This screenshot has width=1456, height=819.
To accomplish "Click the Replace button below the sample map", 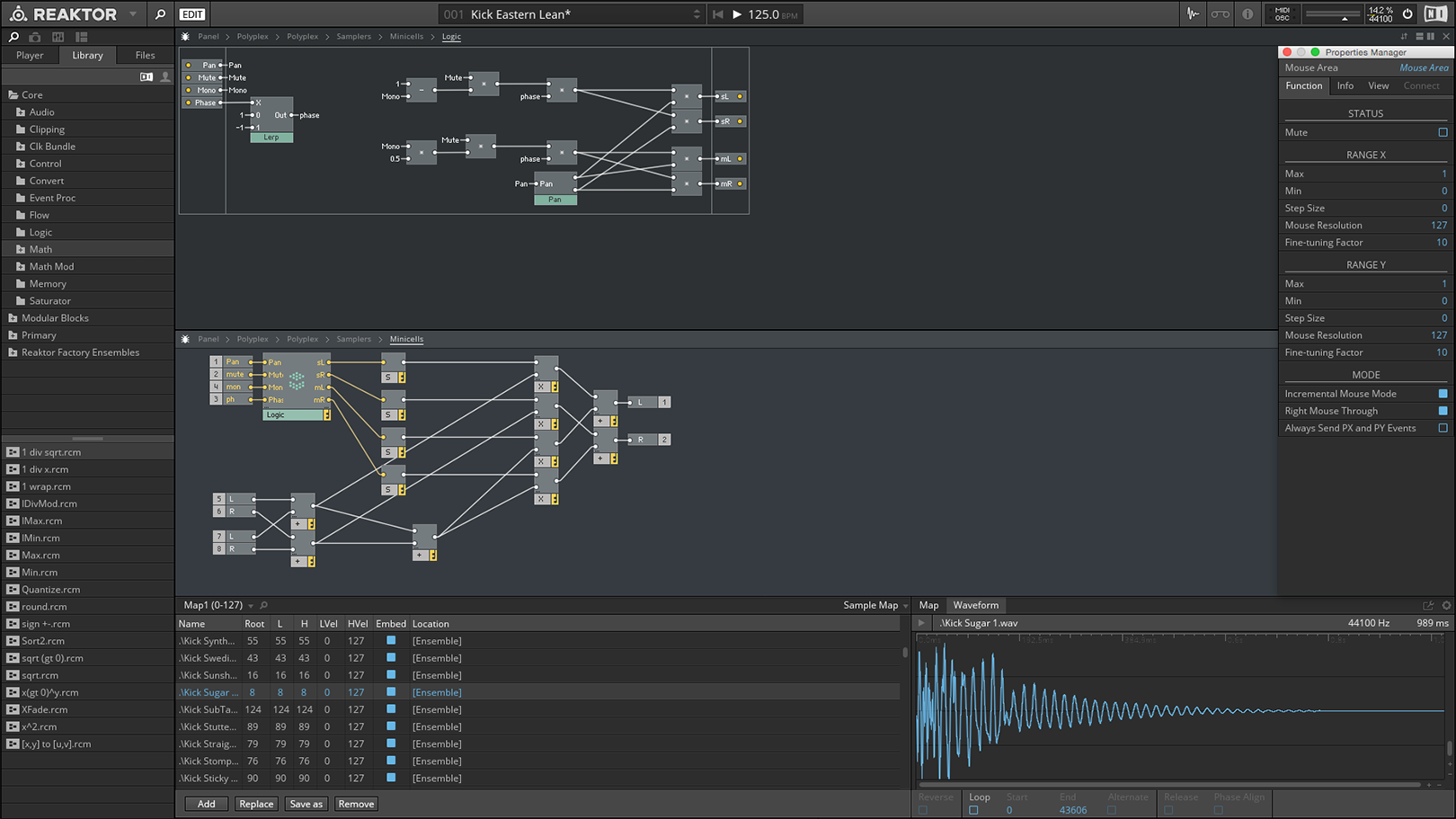I will coord(255,804).
